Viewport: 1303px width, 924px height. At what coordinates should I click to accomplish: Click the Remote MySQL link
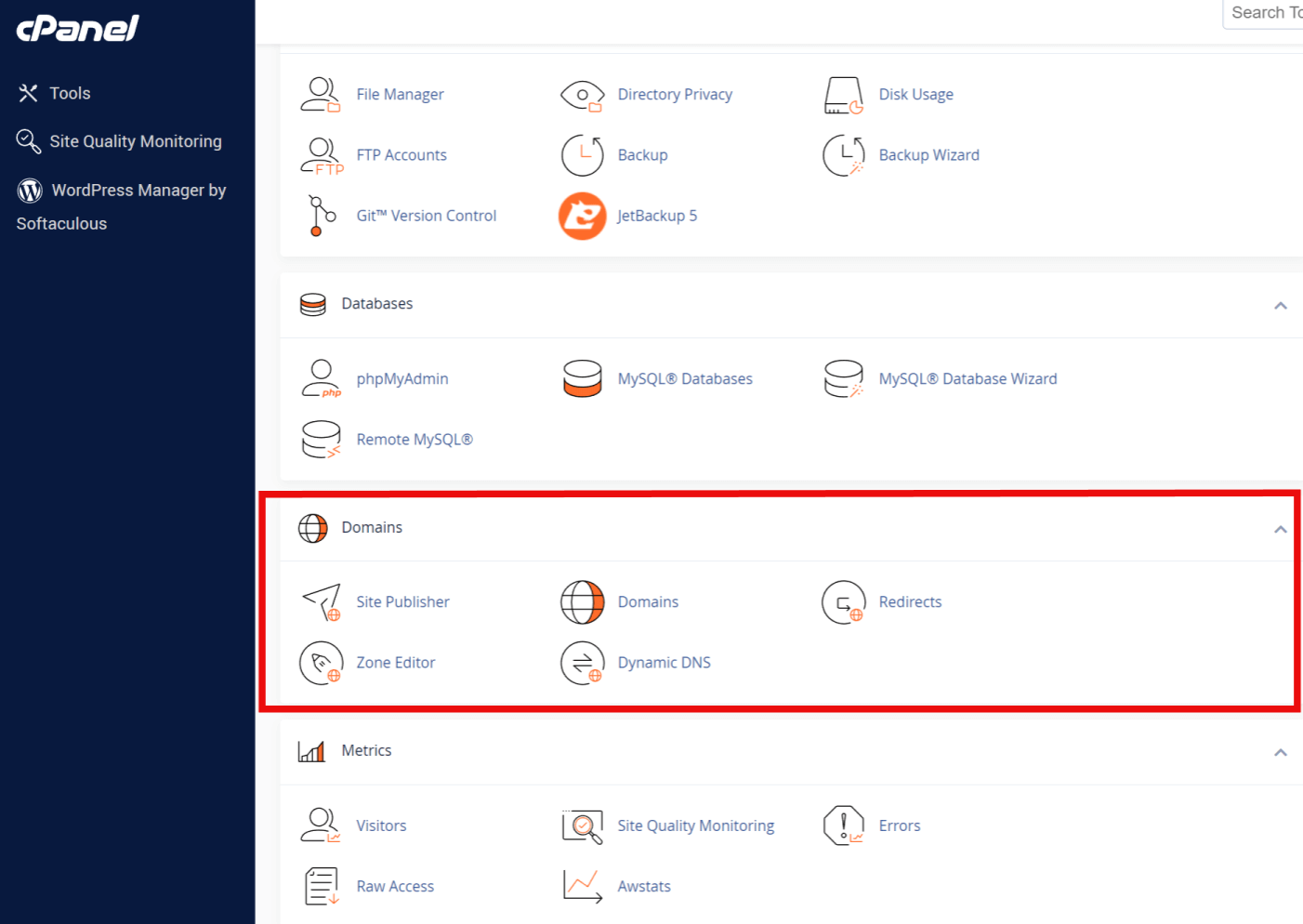point(415,440)
